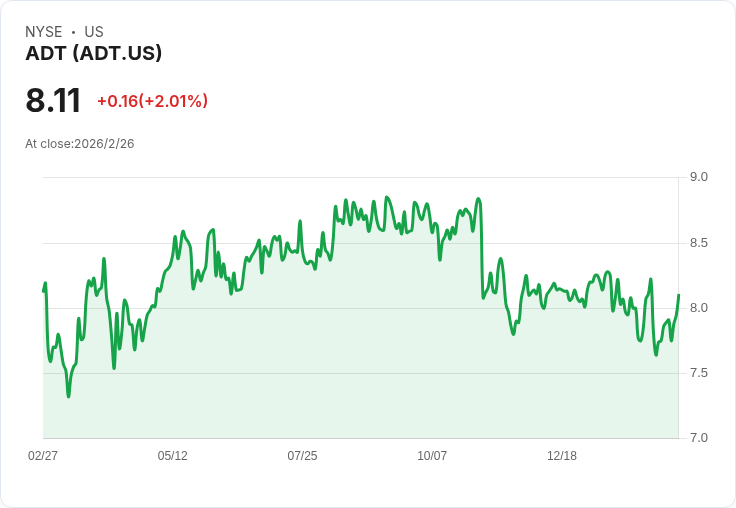Select the 12/18 date on x-axis
Viewport: 736px width, 508px height.
562,456
